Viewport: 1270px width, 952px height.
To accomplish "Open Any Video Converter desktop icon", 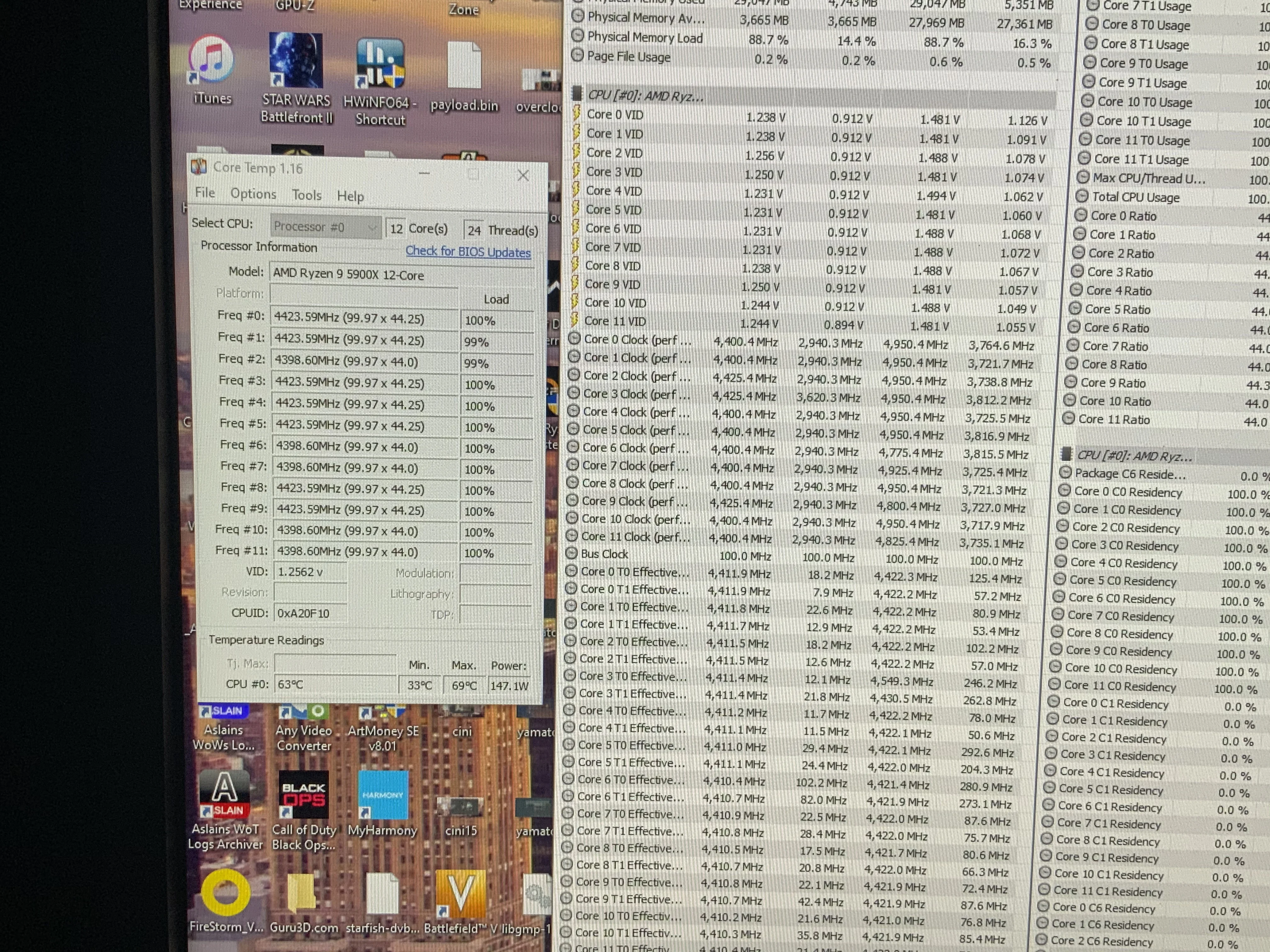I will [x=304, y=728].
